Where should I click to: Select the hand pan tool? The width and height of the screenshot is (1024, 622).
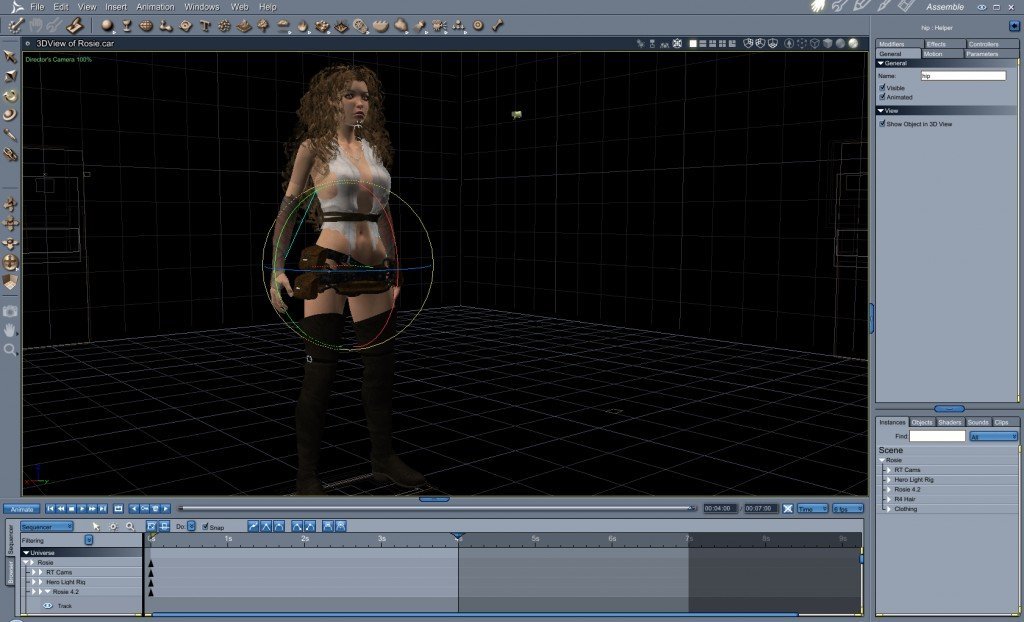[10, 330]
